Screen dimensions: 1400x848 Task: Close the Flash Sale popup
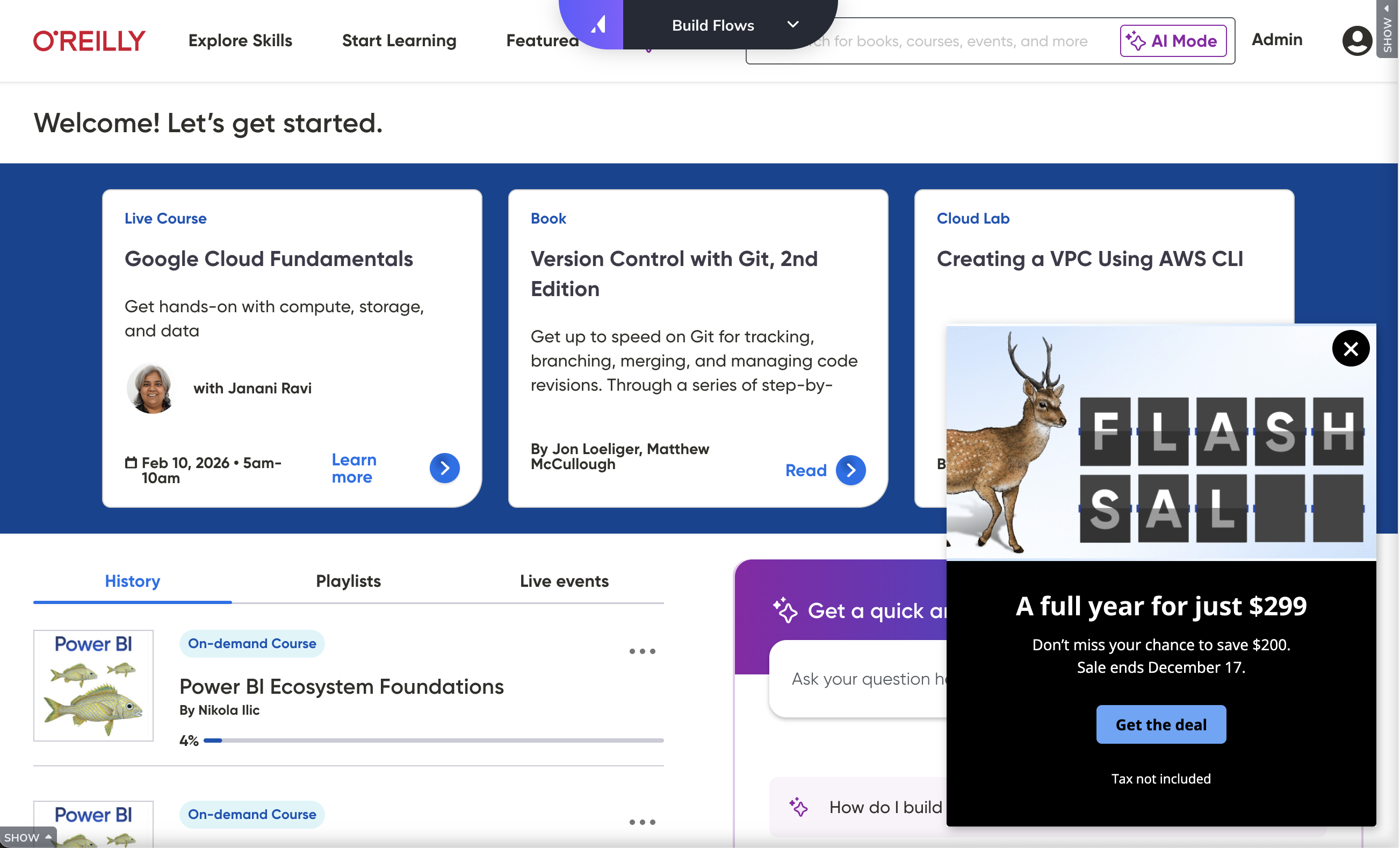click(x=1351, y=348)
